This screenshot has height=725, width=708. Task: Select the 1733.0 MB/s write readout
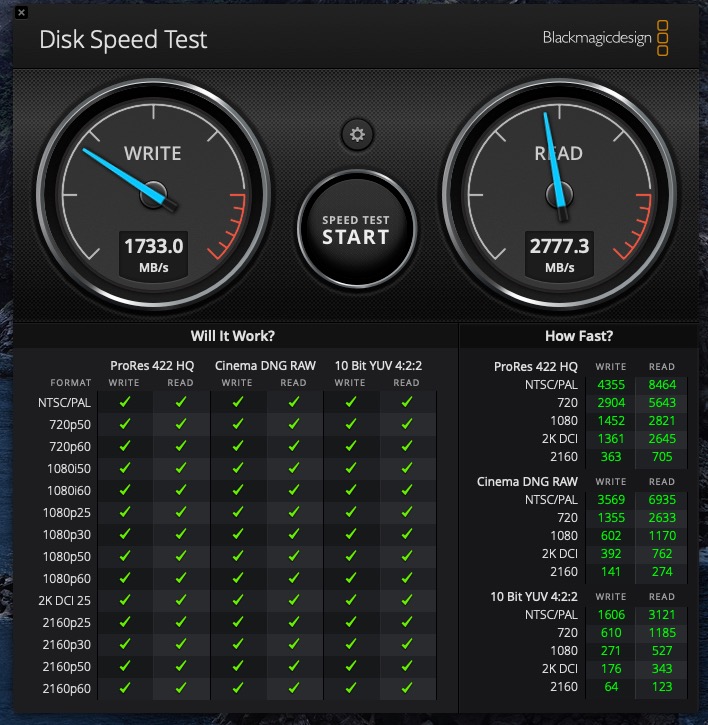coord(154,255)
